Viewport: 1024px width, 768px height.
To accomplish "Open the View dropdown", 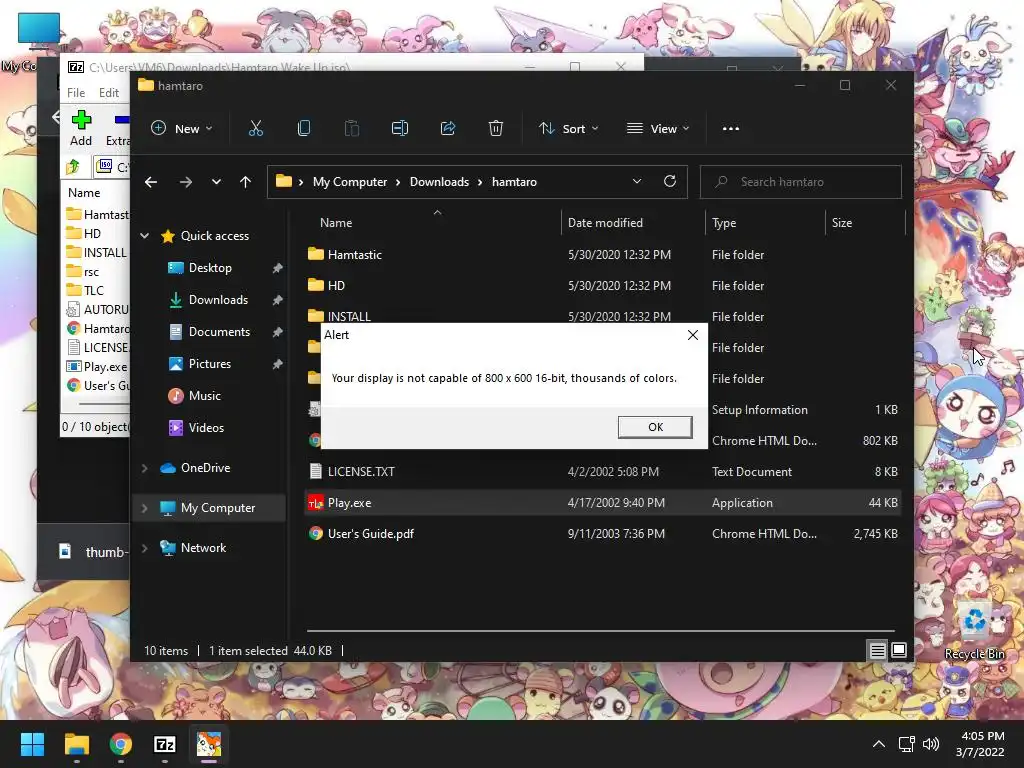I will click(x=658, y=129).
